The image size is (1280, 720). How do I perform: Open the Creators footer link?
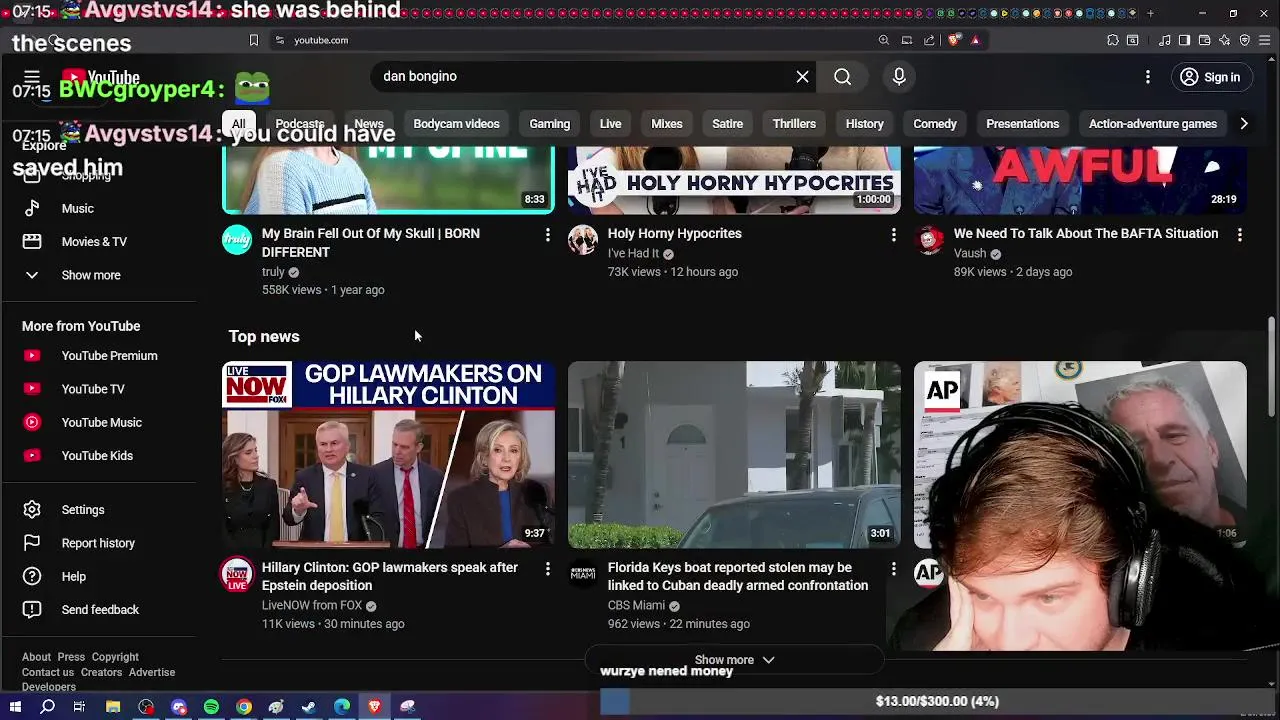coord(101,672)
